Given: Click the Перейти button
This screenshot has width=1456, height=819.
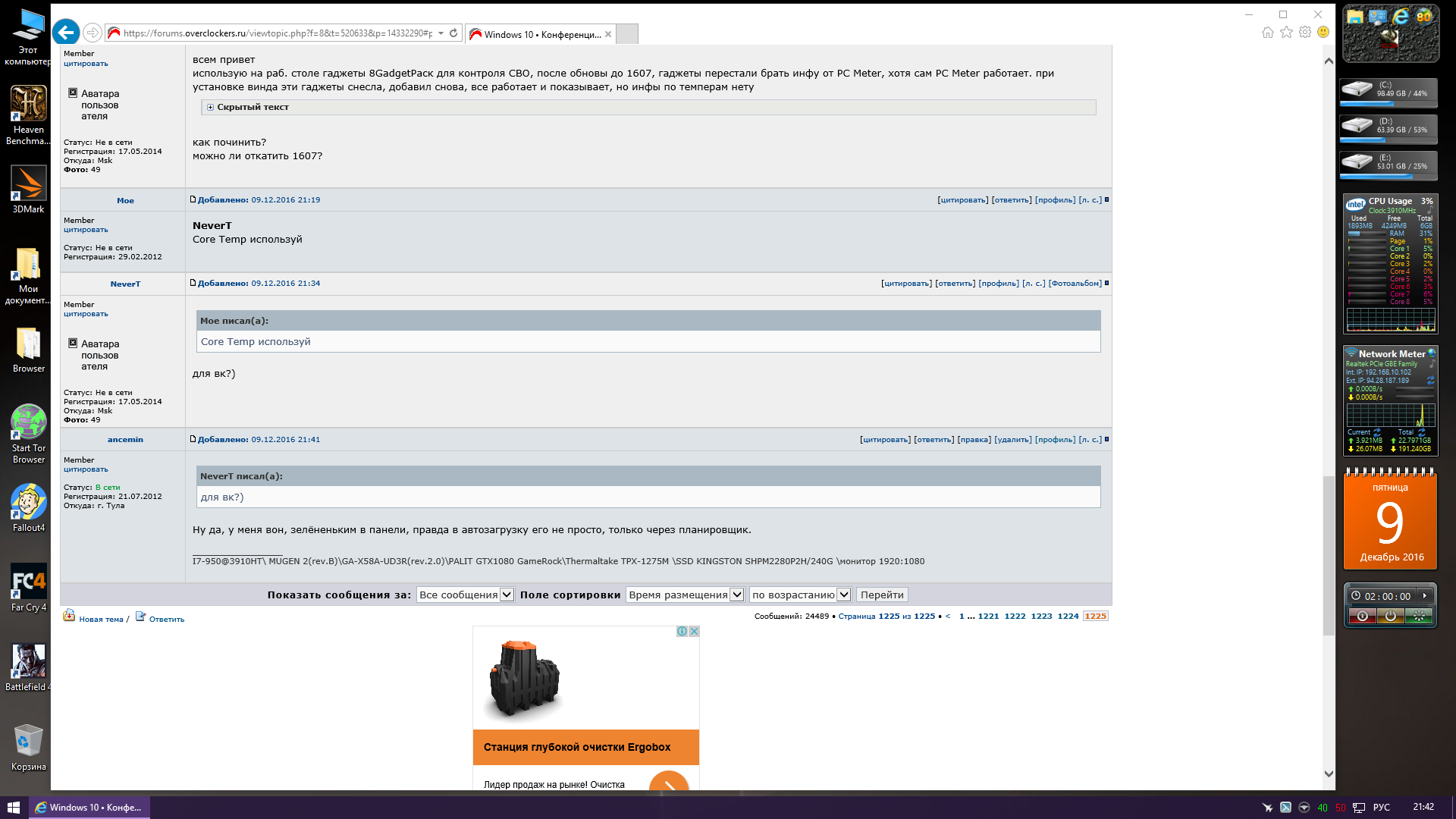Looking at the screenshot, I should (x=882, y=595).
